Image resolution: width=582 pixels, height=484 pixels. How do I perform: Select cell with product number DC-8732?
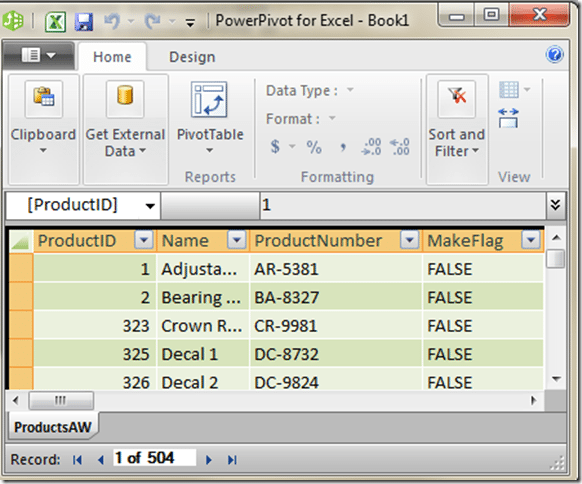(x=336, y=354)
